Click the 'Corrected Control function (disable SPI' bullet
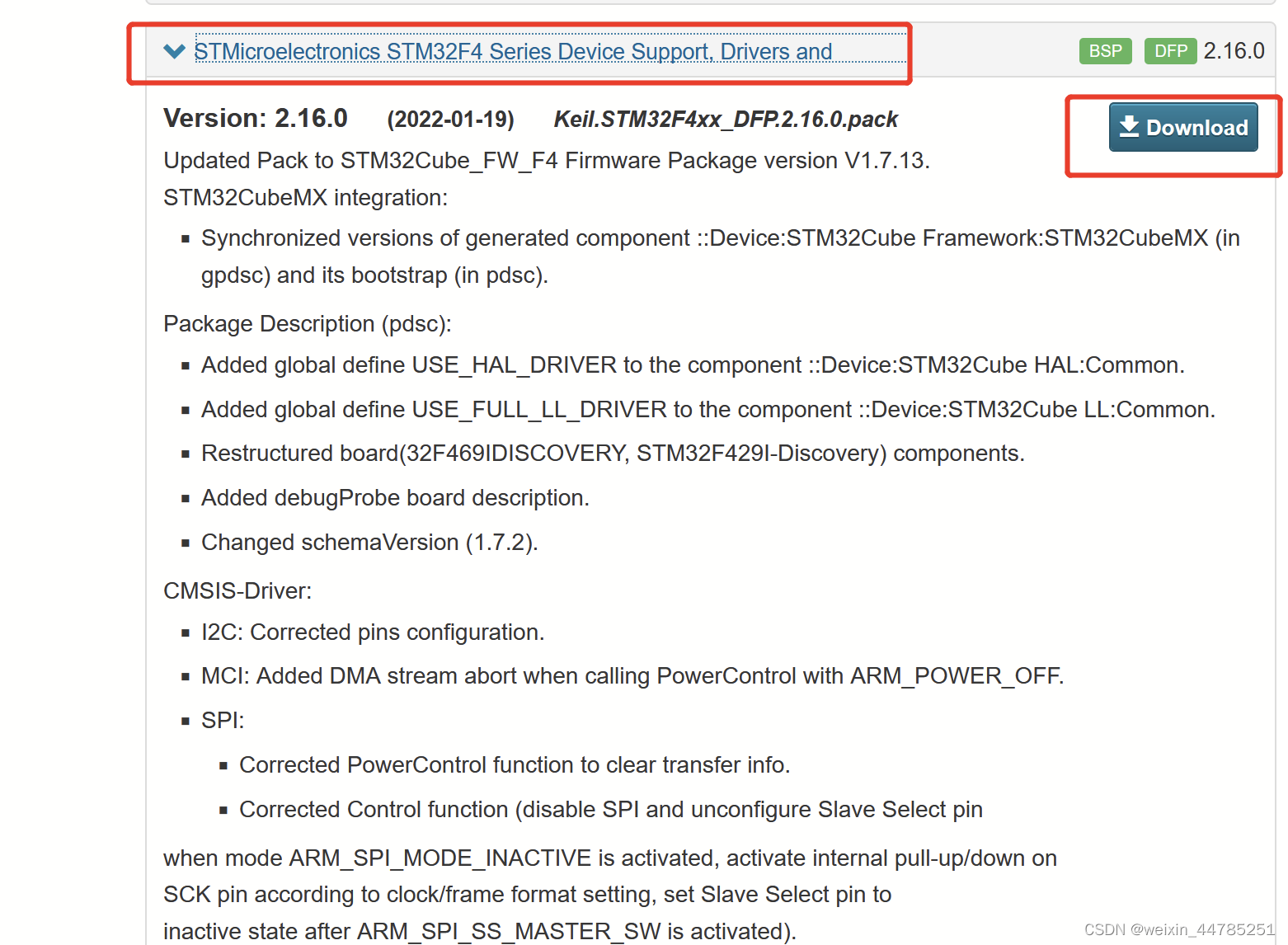Image resolution: width=1288 pixels, height=945 pixels. [611, 810]
